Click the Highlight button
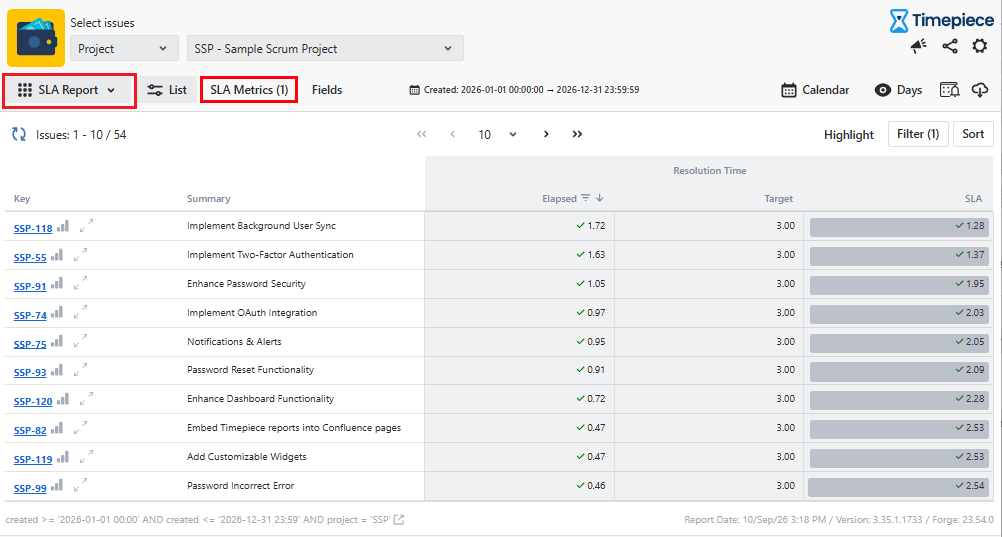Viewport: 1002px width, 537px height. 849,134
